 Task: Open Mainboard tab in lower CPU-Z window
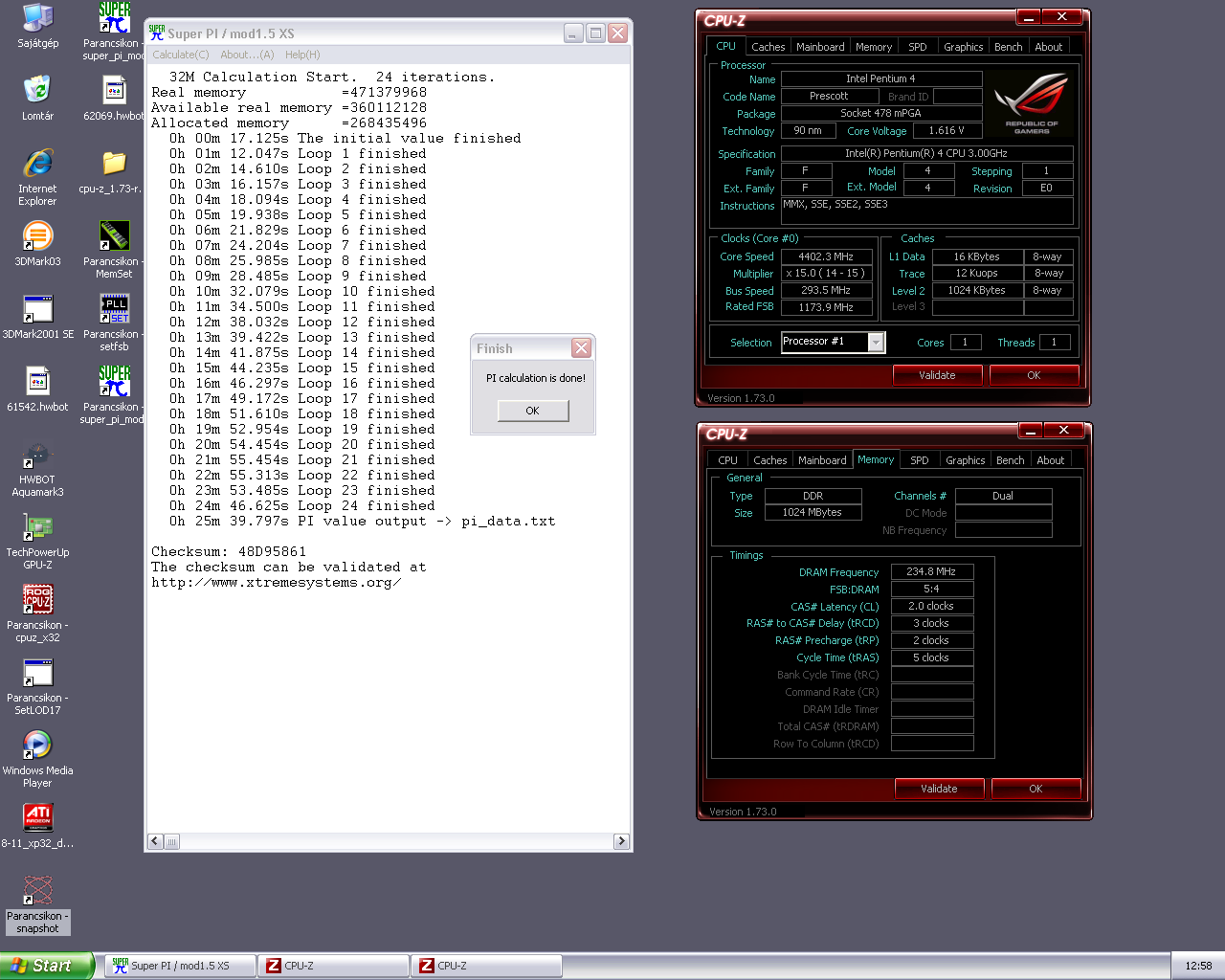point(822,460)
